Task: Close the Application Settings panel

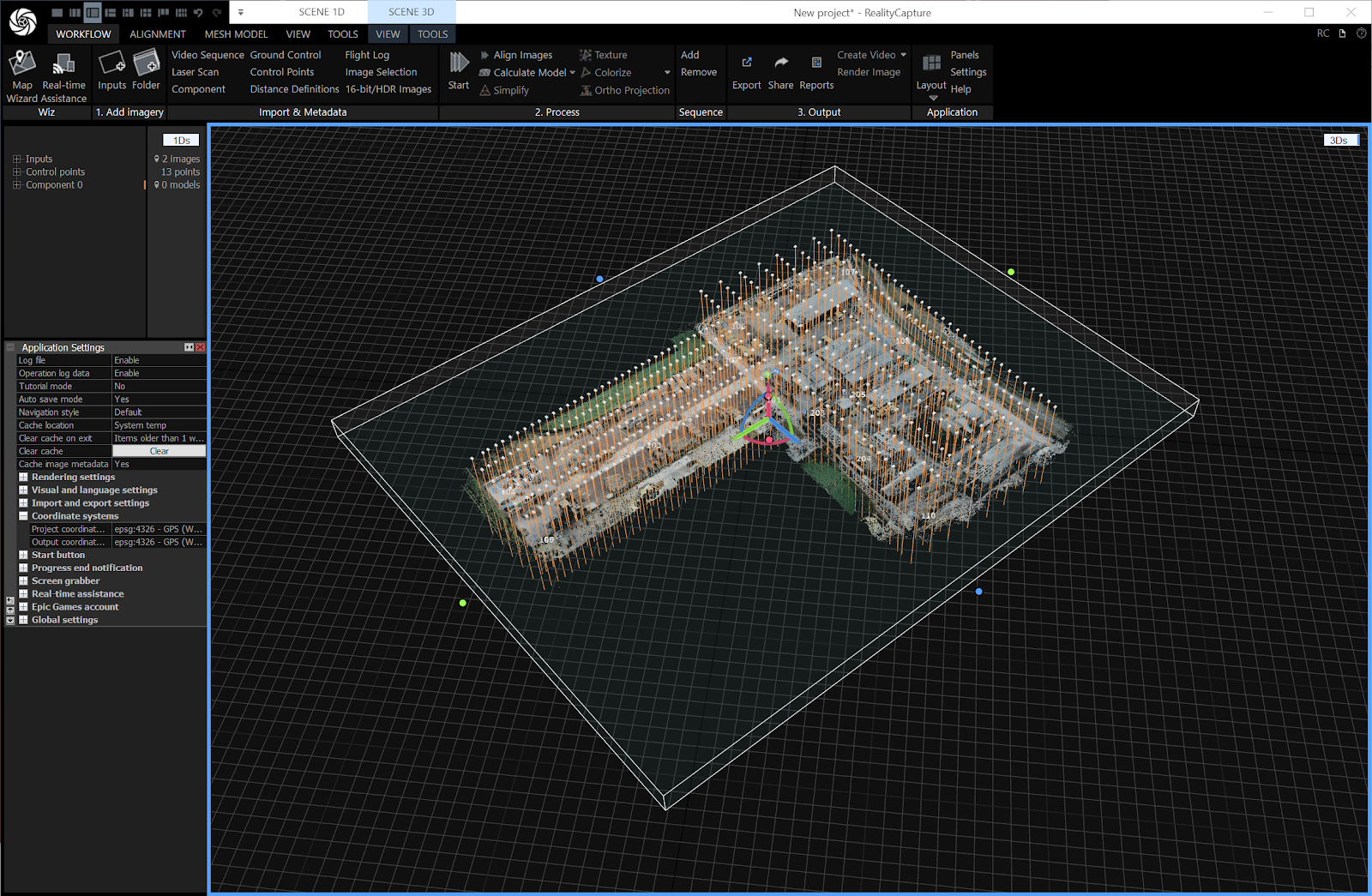Action: 200,347
